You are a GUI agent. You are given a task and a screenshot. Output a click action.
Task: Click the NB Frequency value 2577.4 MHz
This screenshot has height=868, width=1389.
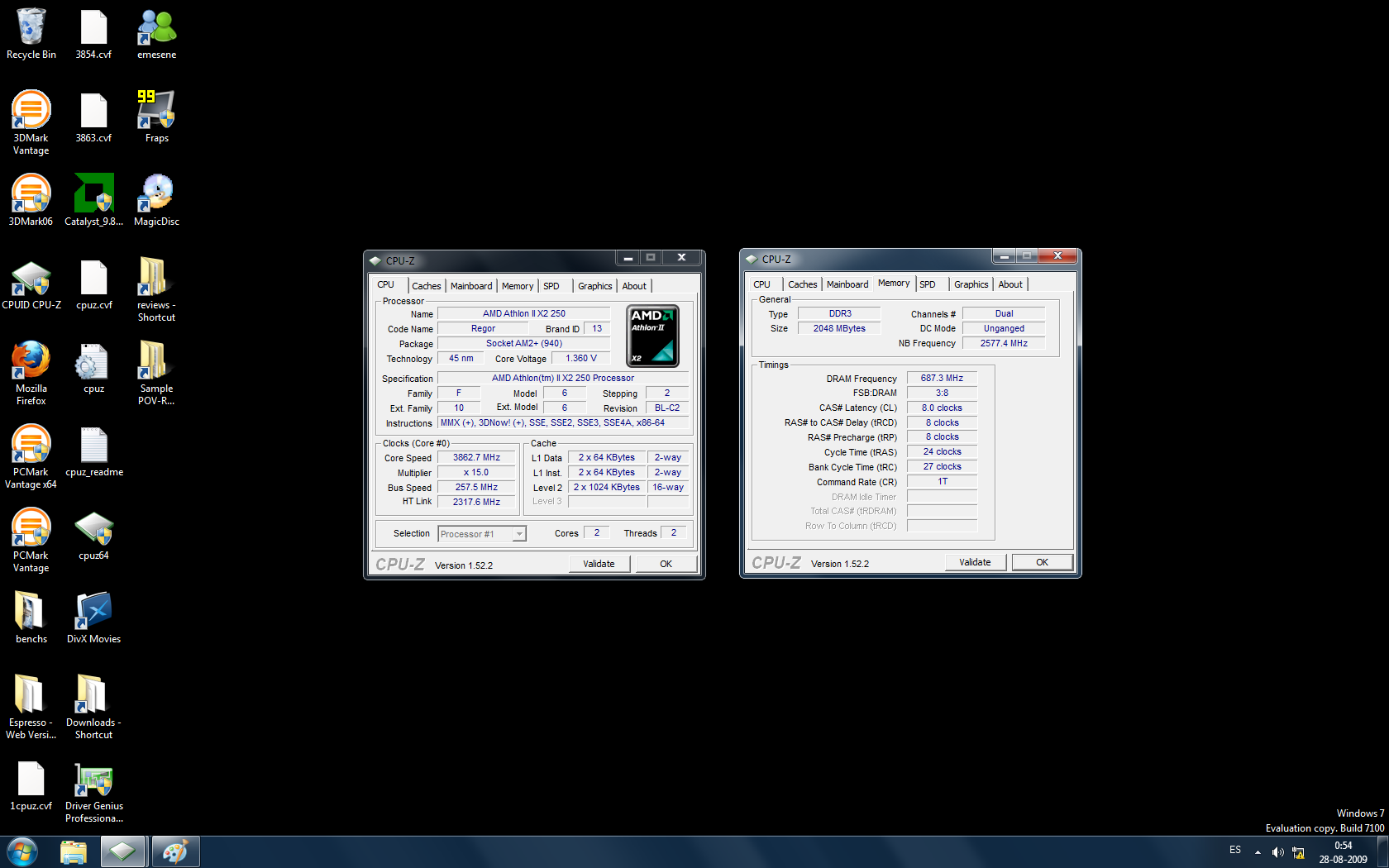[x=1005, y=343]
